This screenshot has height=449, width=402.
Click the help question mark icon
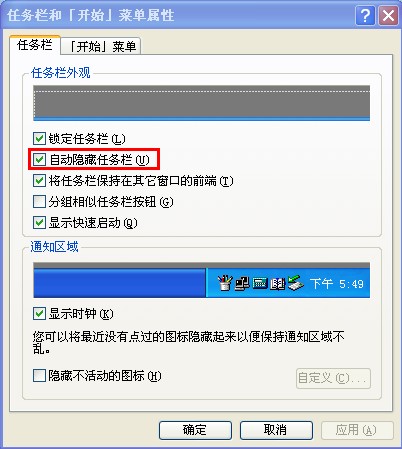click(x=365, y=15)
